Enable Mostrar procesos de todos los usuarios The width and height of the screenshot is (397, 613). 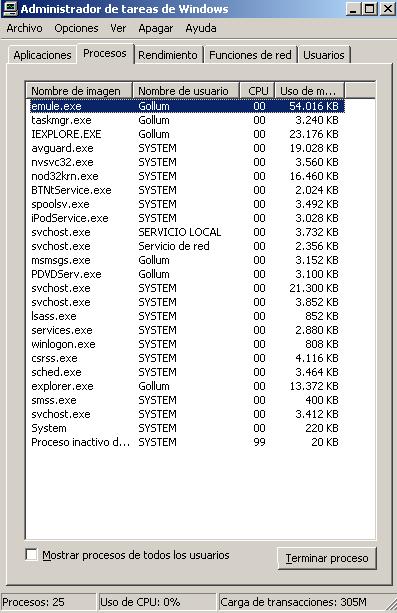click(x=31, y=554)
